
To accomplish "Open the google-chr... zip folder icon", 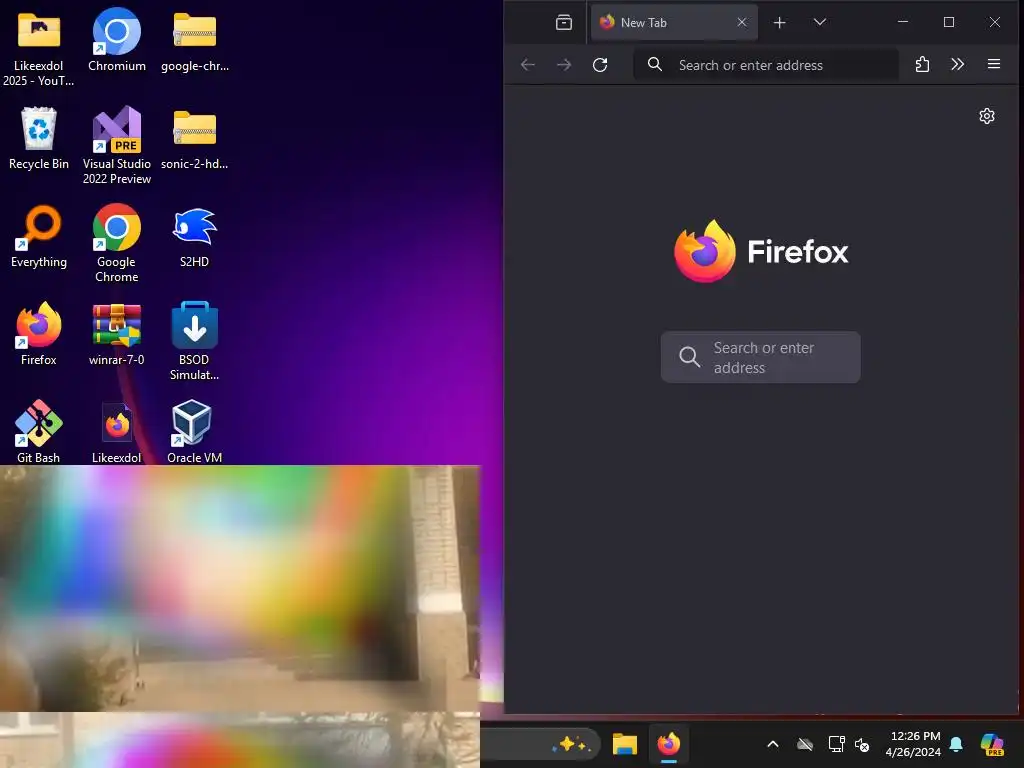I will click(195, 40).
